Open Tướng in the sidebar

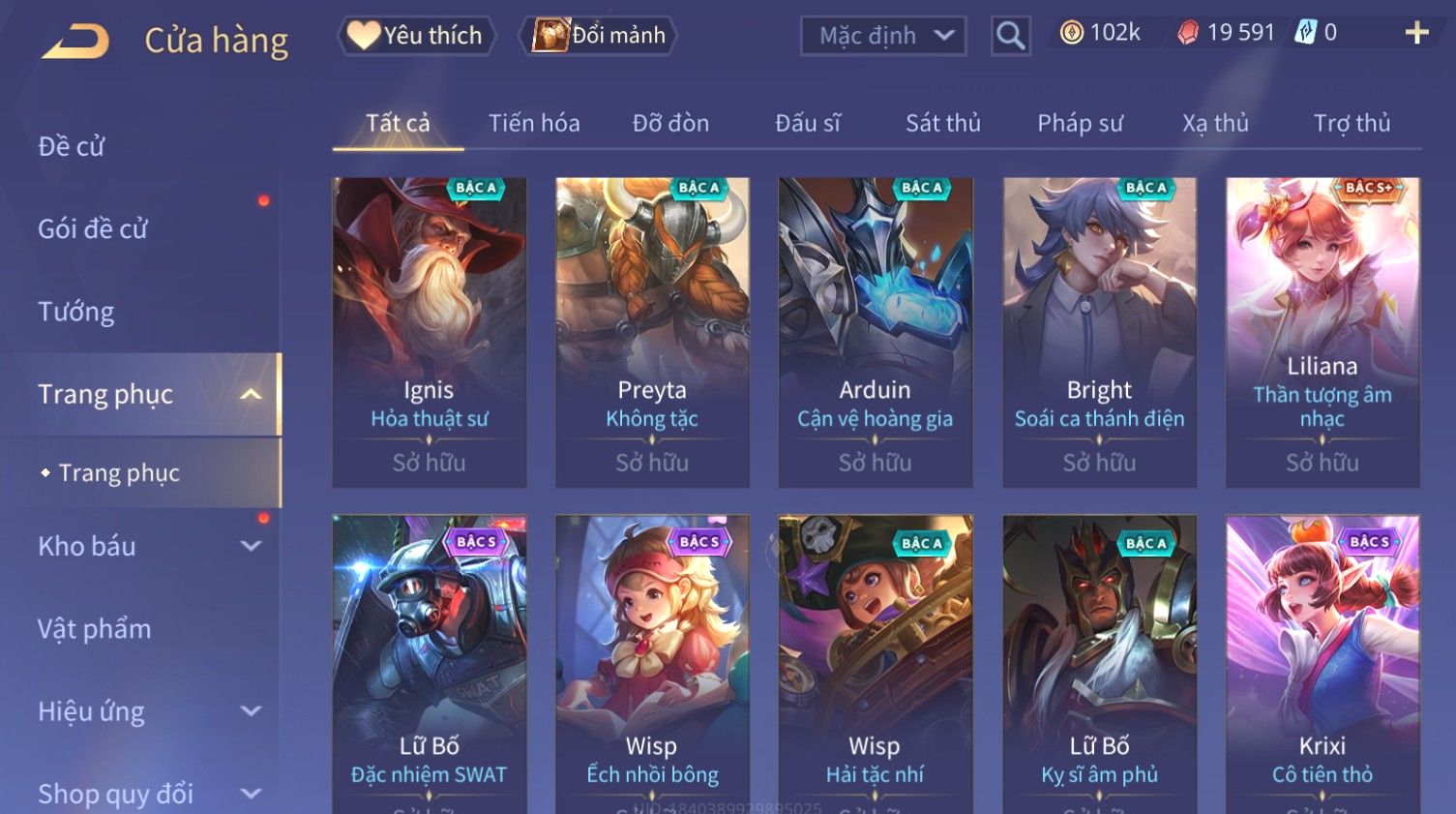[76, 312]
